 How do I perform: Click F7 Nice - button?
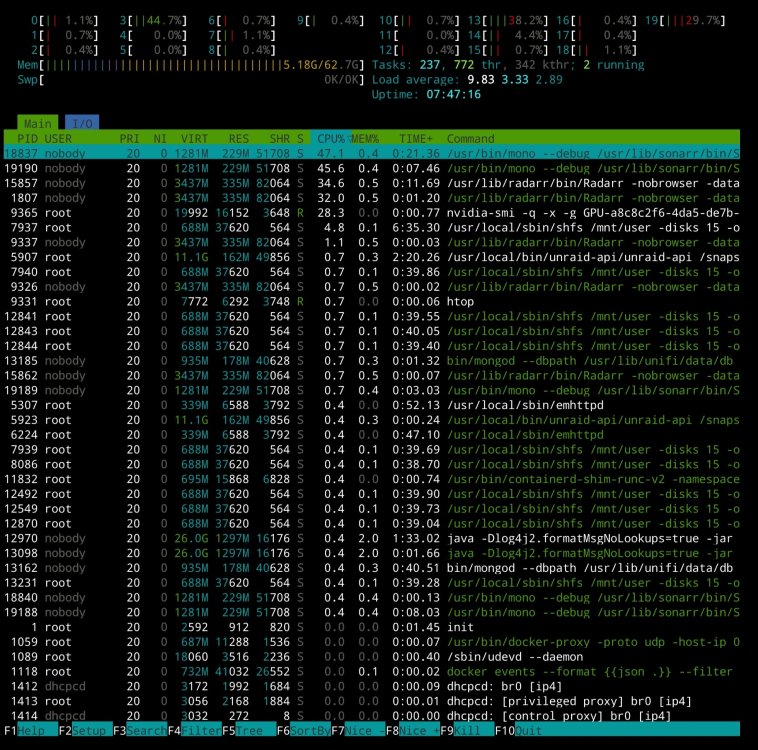point(358,730)
